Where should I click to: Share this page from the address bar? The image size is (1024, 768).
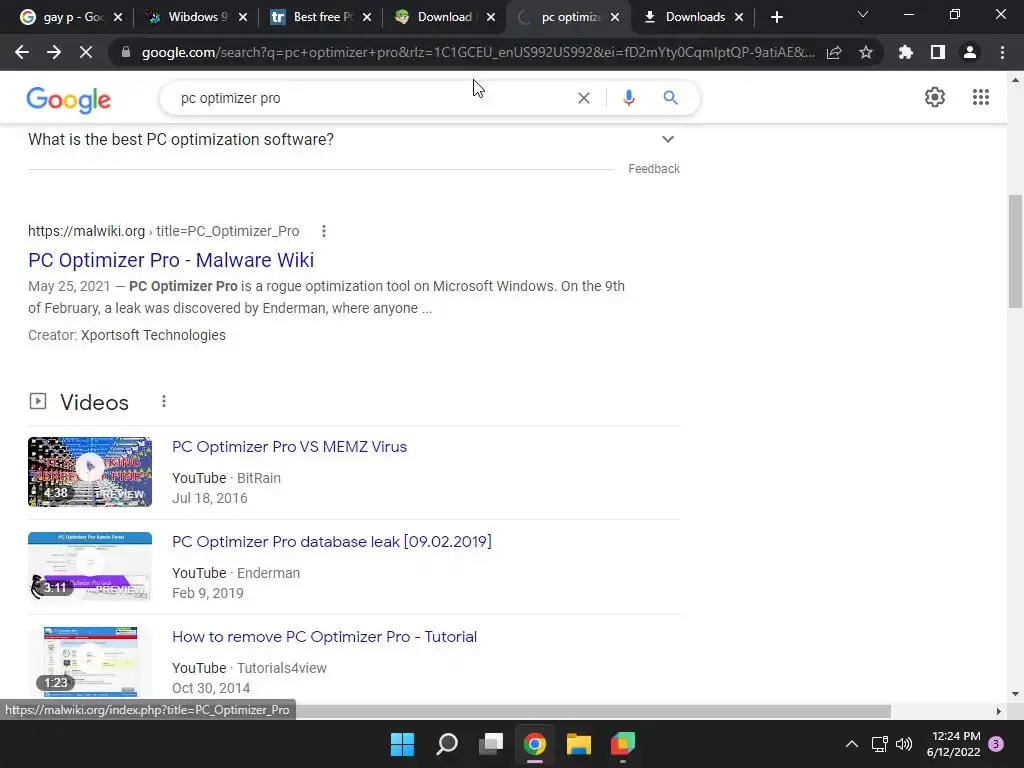(834, 52)
